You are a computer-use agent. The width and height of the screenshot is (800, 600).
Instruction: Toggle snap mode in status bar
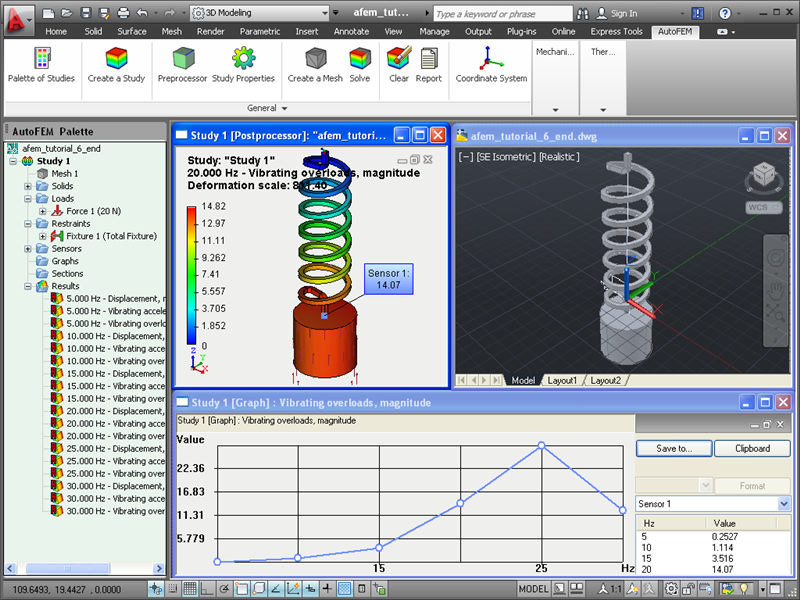click(172, 589)
